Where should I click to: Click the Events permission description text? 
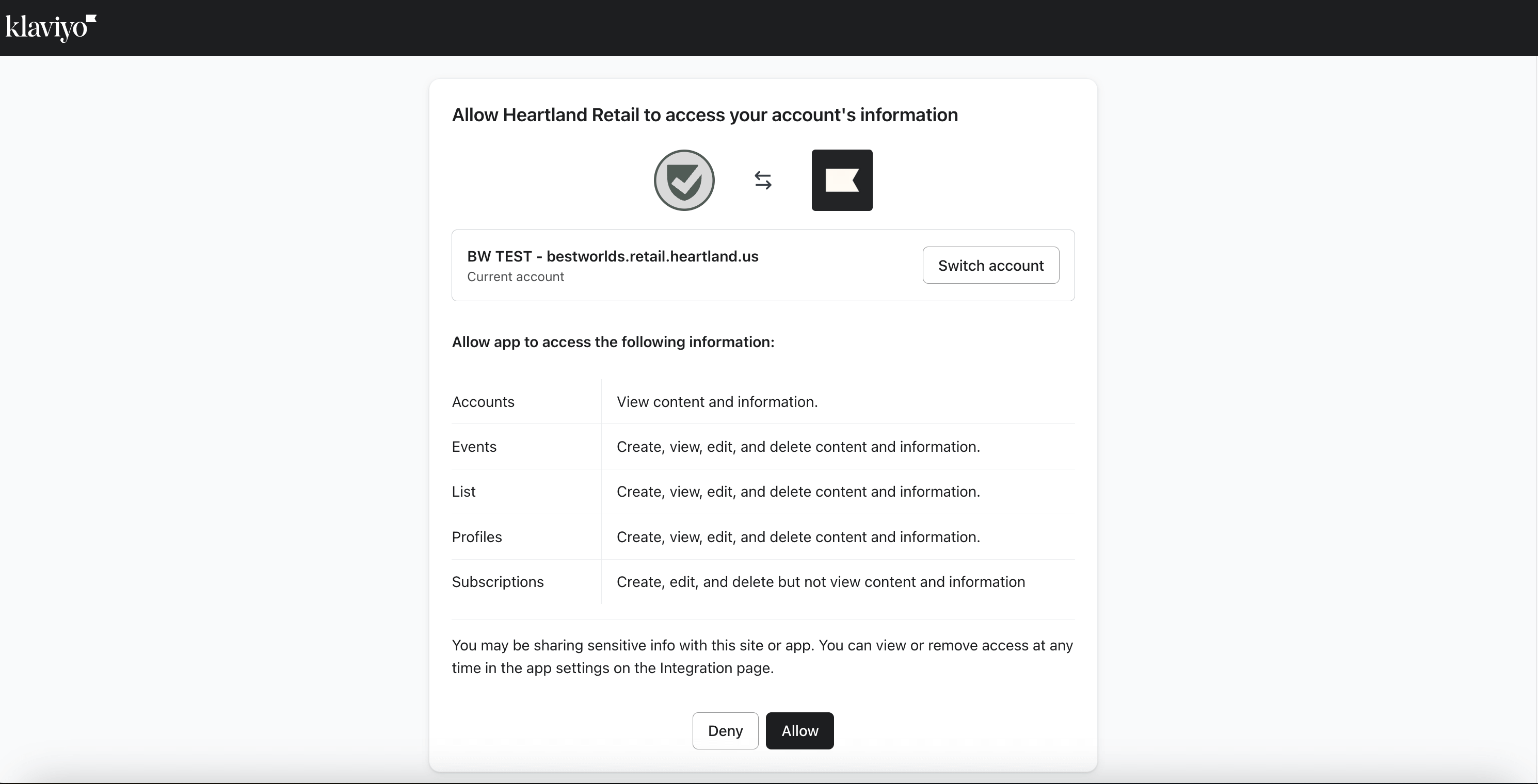[x=798, y=447]
